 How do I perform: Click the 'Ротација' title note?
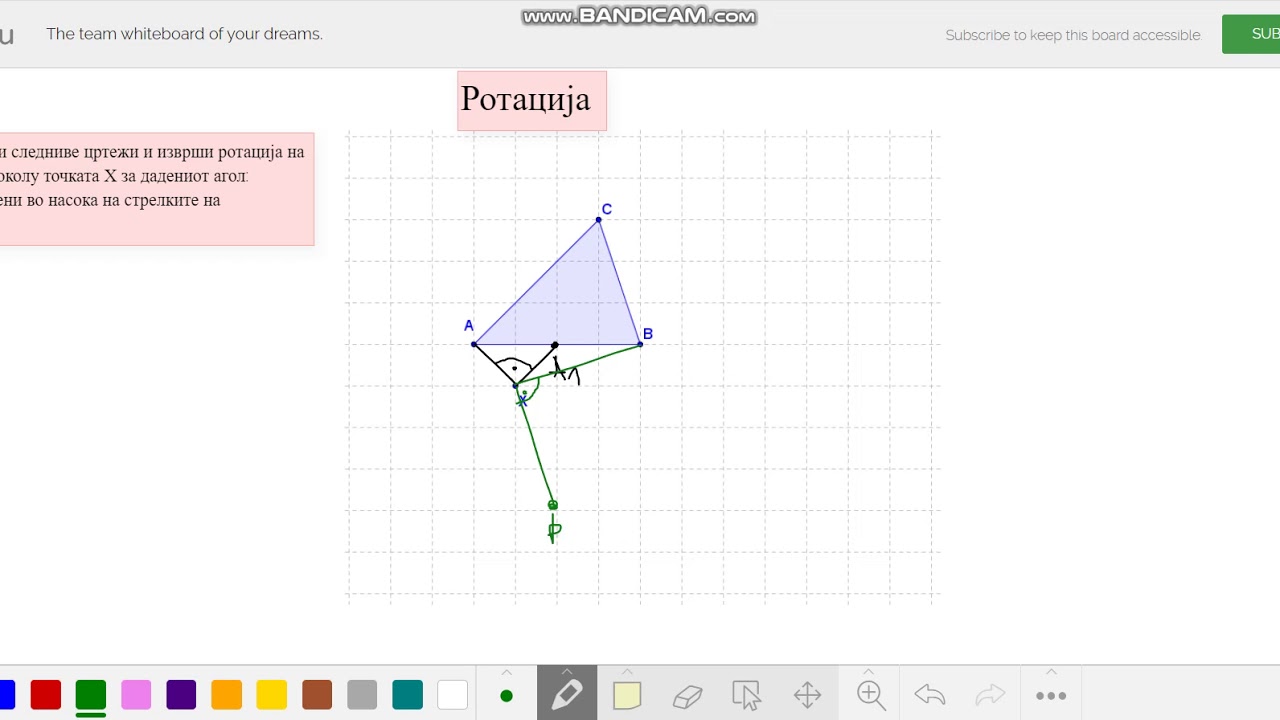(532, 100)
